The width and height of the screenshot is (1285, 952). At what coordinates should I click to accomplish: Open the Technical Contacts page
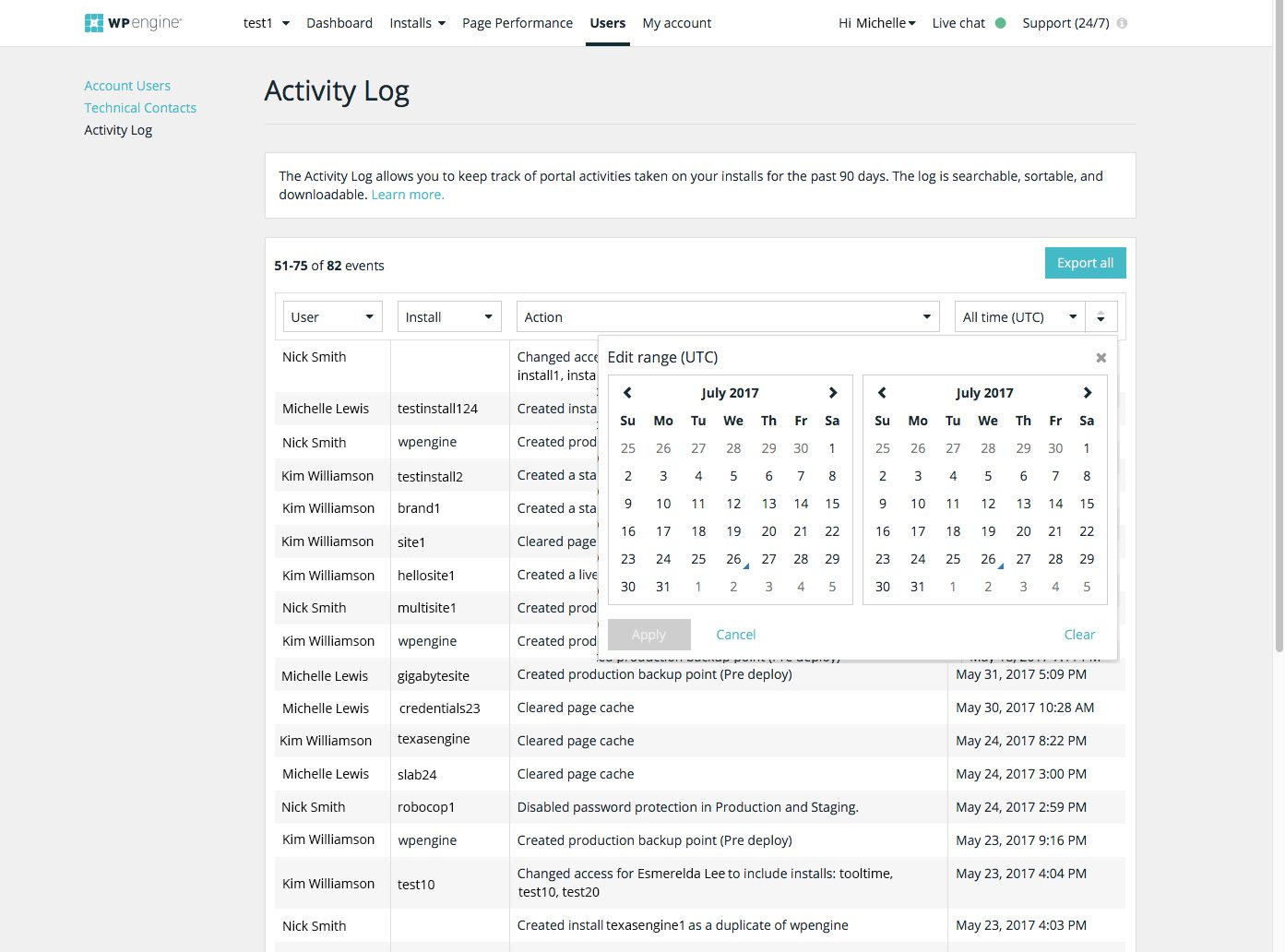140,108
